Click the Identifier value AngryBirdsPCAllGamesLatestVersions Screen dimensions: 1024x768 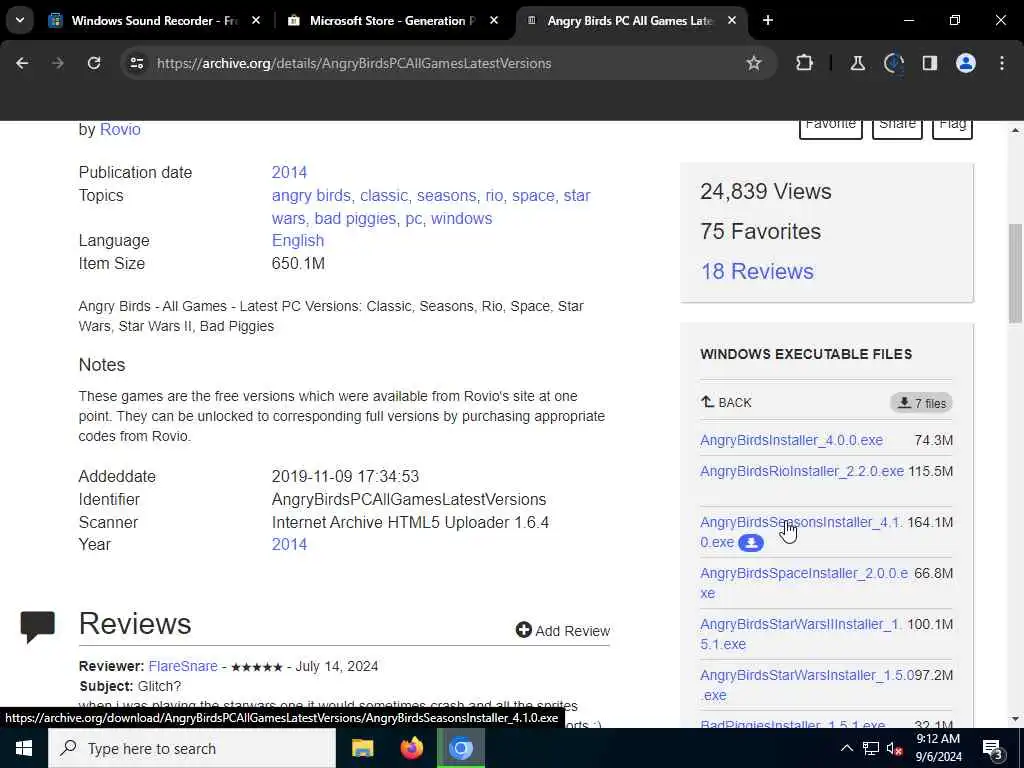[409, 499]
